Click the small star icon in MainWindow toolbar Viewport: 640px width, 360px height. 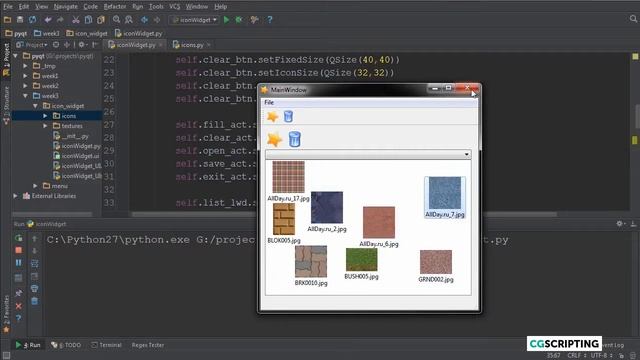pos(272,117)
